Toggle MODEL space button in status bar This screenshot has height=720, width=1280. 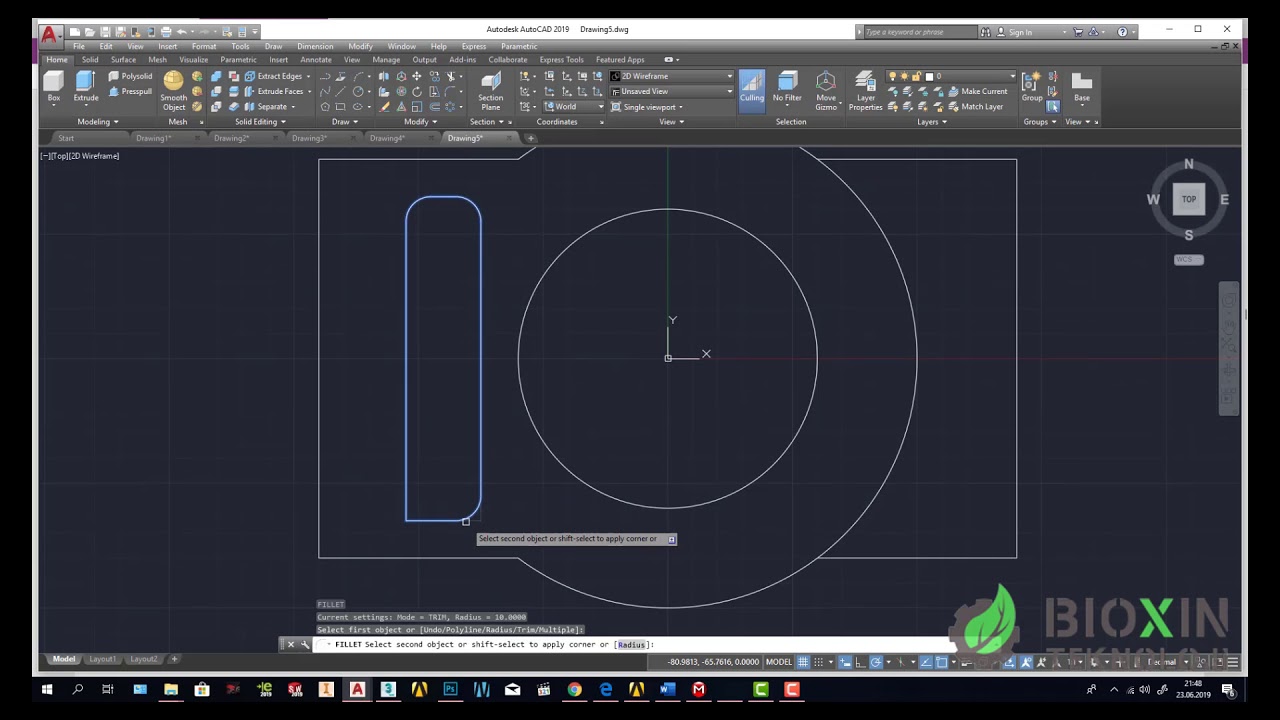click(x=778, y=662)
